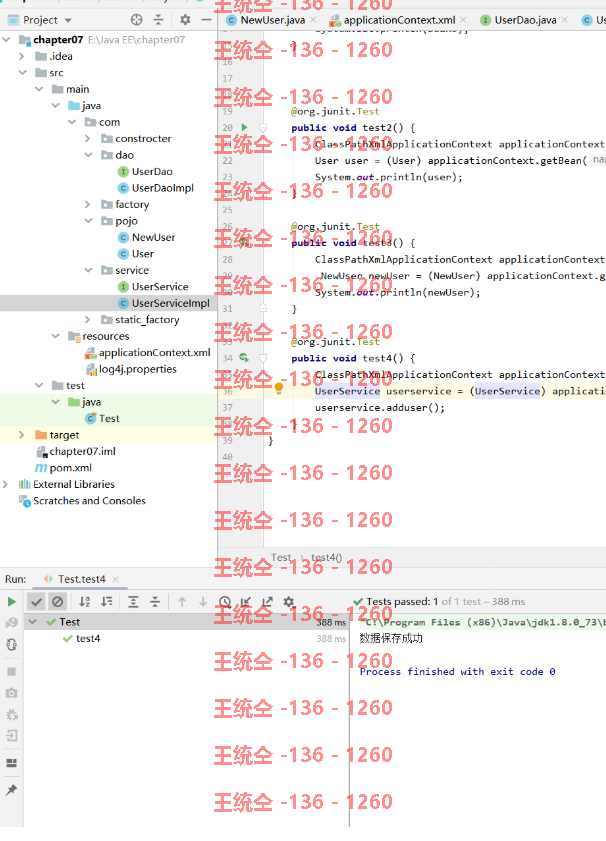This screenshot has height=841, width=606.
Task: Open pom.xml in project tree
Action: pyautogui.click(x=70, y=468)
